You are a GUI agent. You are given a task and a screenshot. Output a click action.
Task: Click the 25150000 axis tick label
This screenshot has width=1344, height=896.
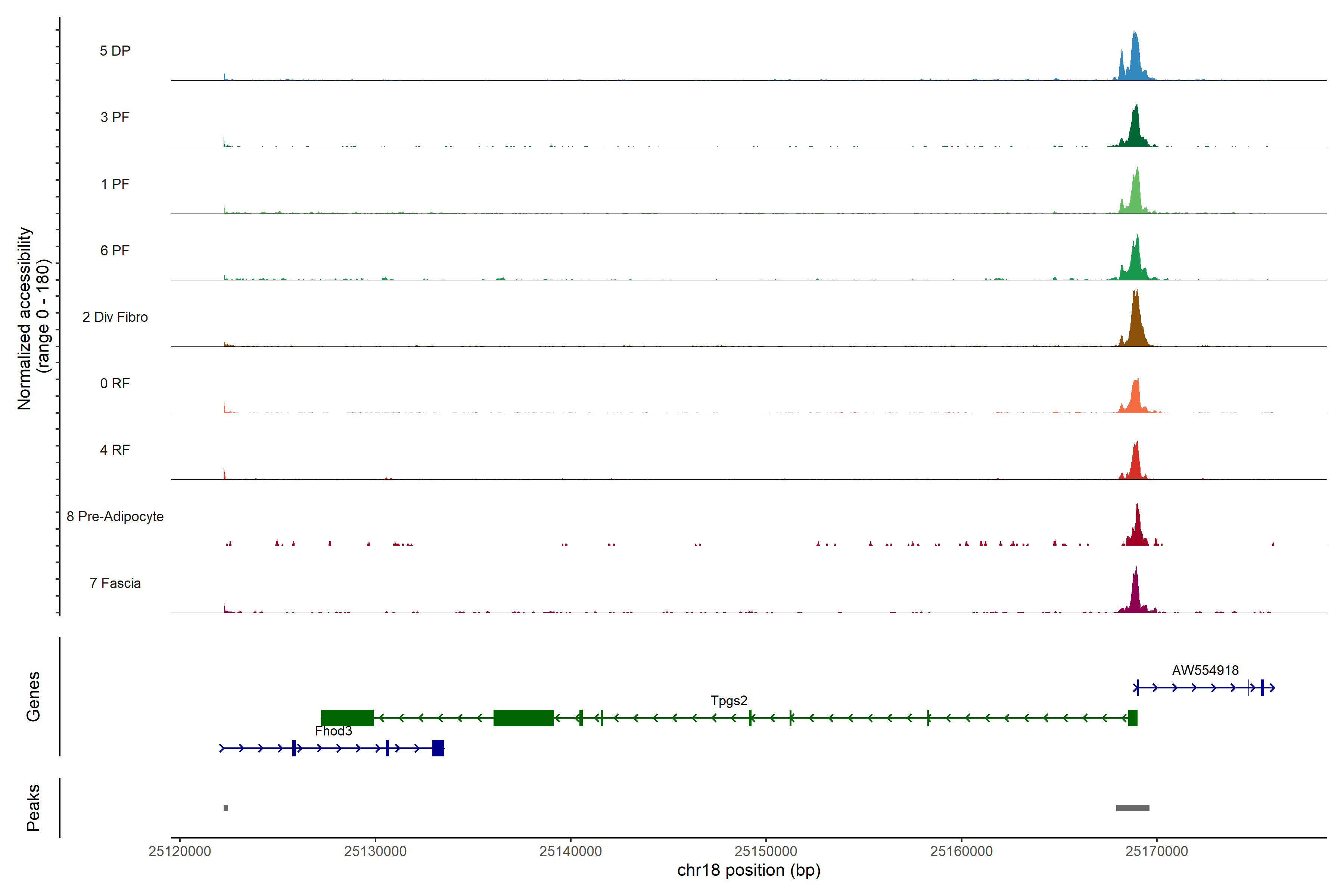click(766, 851)
